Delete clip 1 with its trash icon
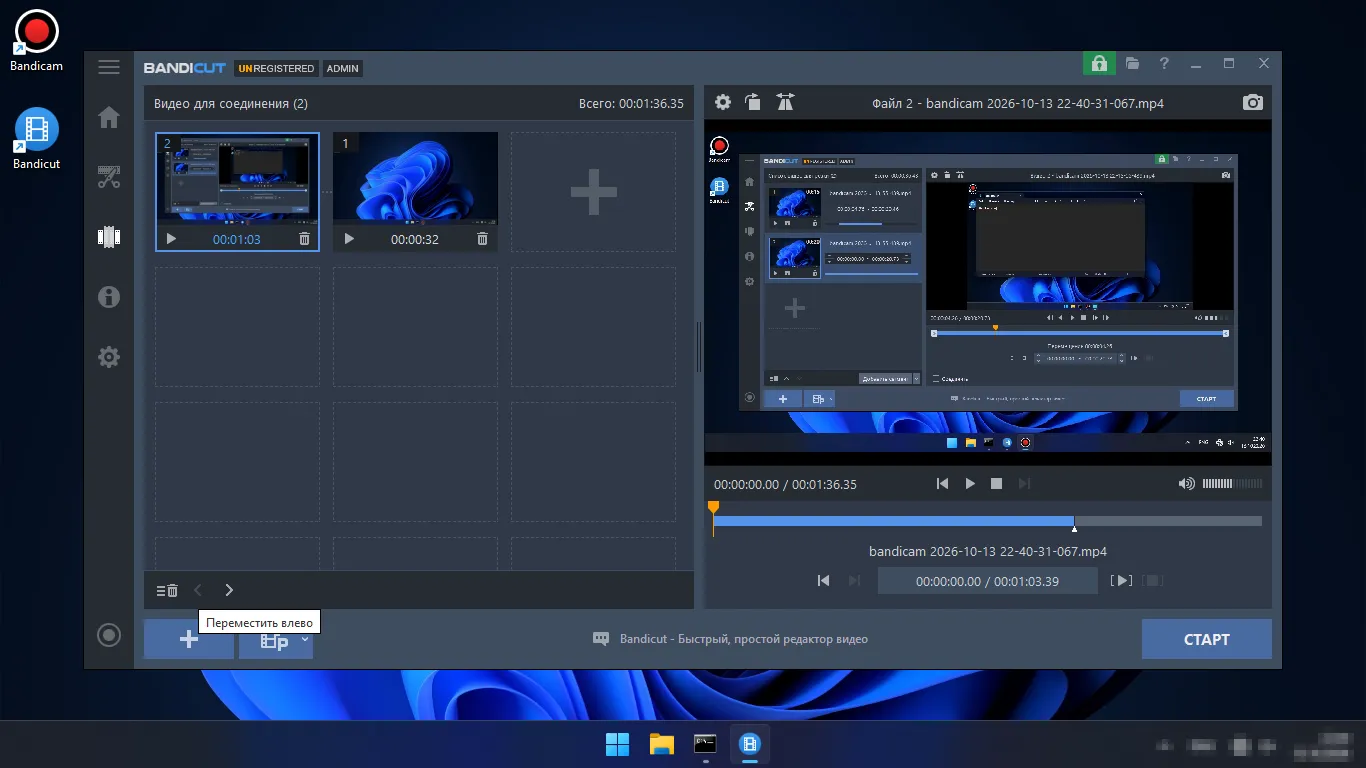The height and width of the screenshot is (768, 1366). pos(482,239)
